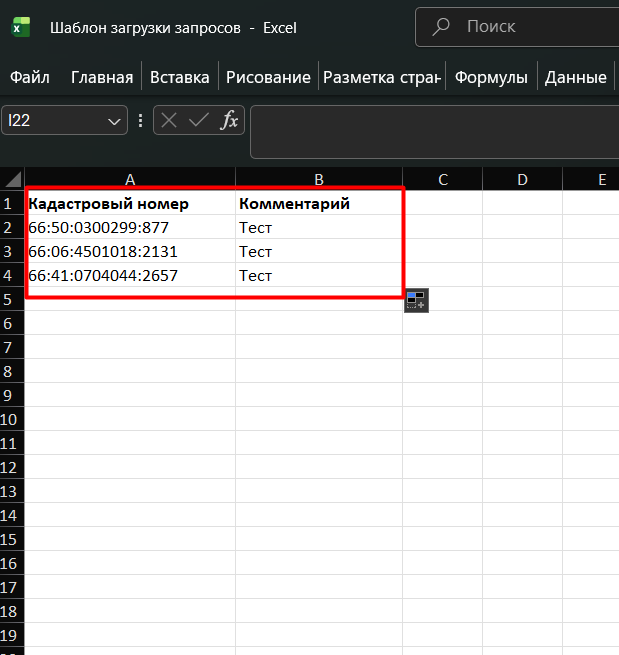Viewport: 619px width, 655px height.
Task: Select column B header
Action: point(319,179)
